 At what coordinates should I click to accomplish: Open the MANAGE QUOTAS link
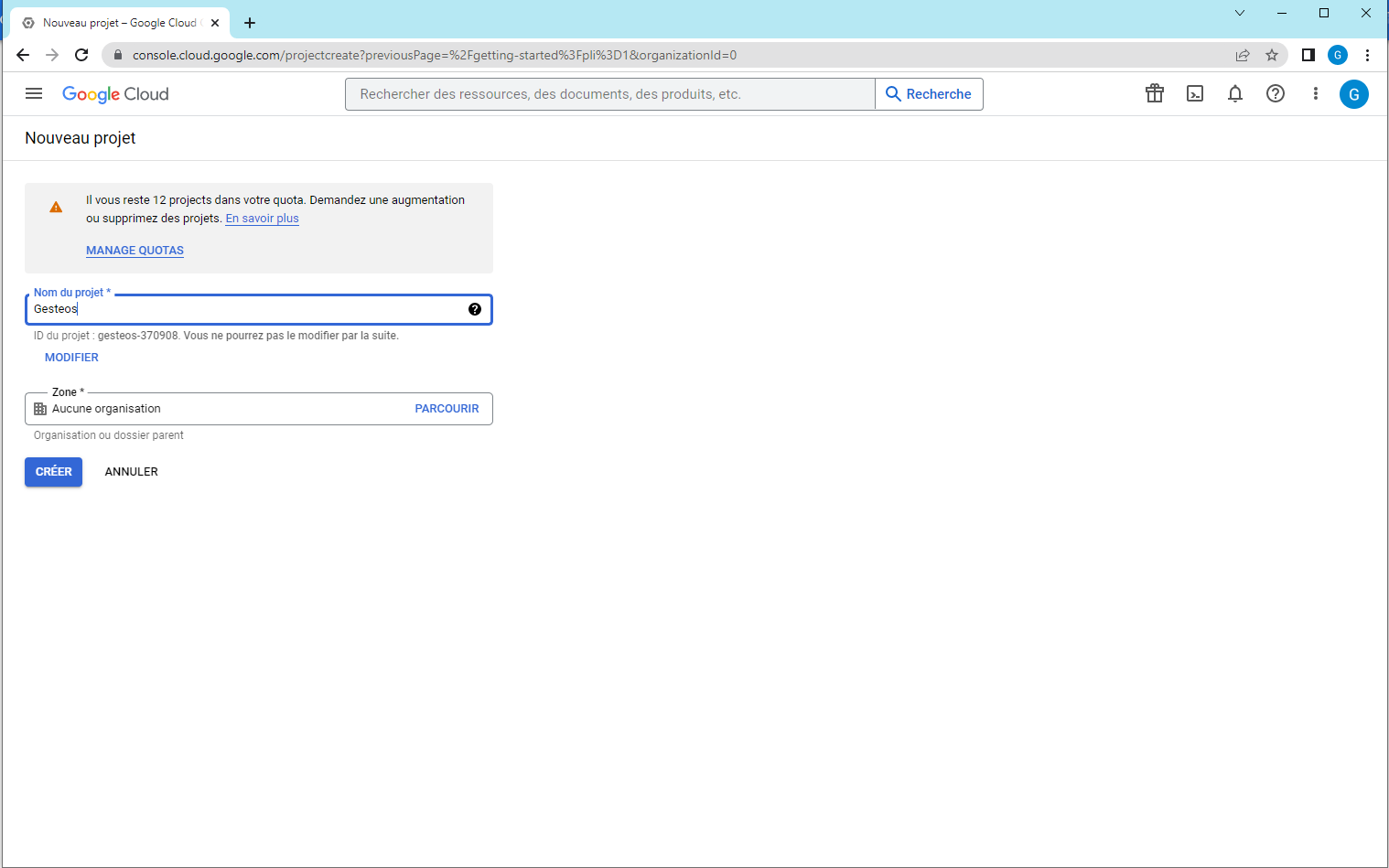[135, 251]
